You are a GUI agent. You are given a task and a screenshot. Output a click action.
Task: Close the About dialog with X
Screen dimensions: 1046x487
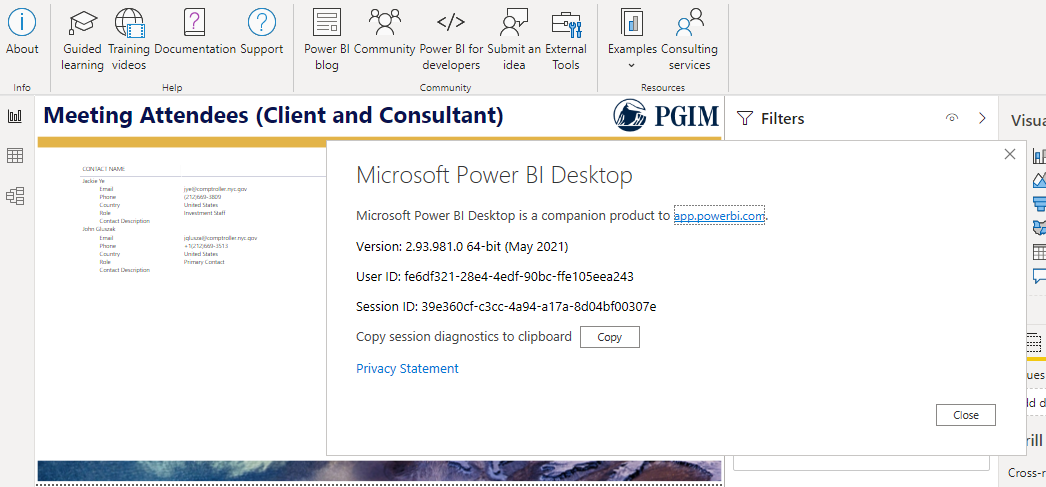[x=1010, y=154]
